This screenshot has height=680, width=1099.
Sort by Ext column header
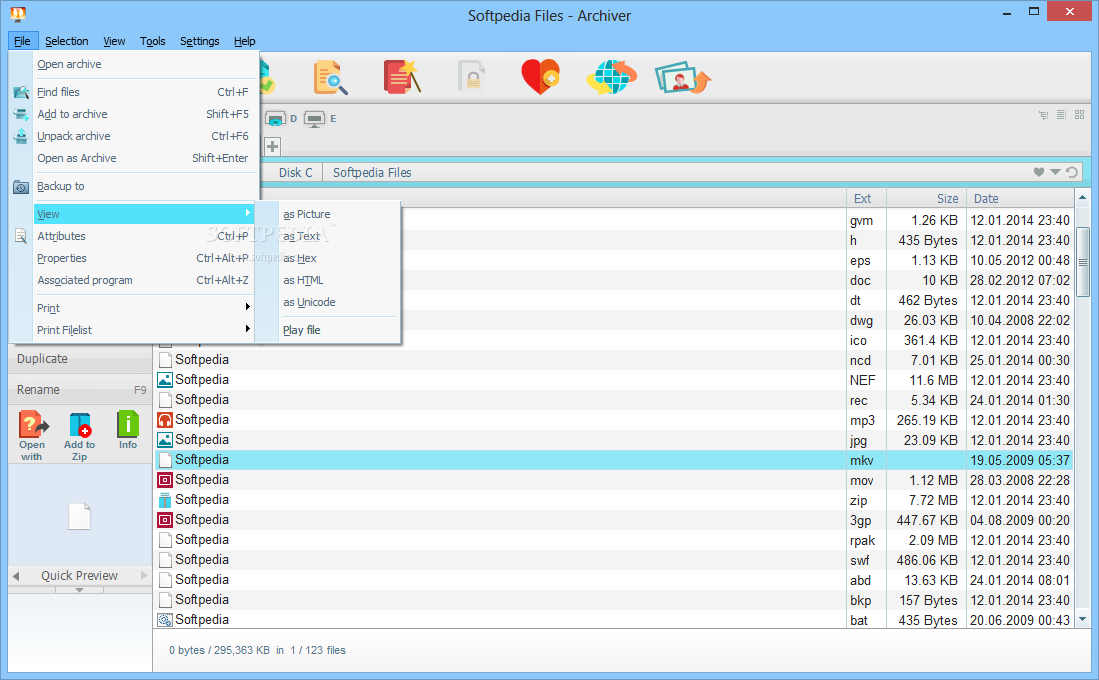coord(866,198)
